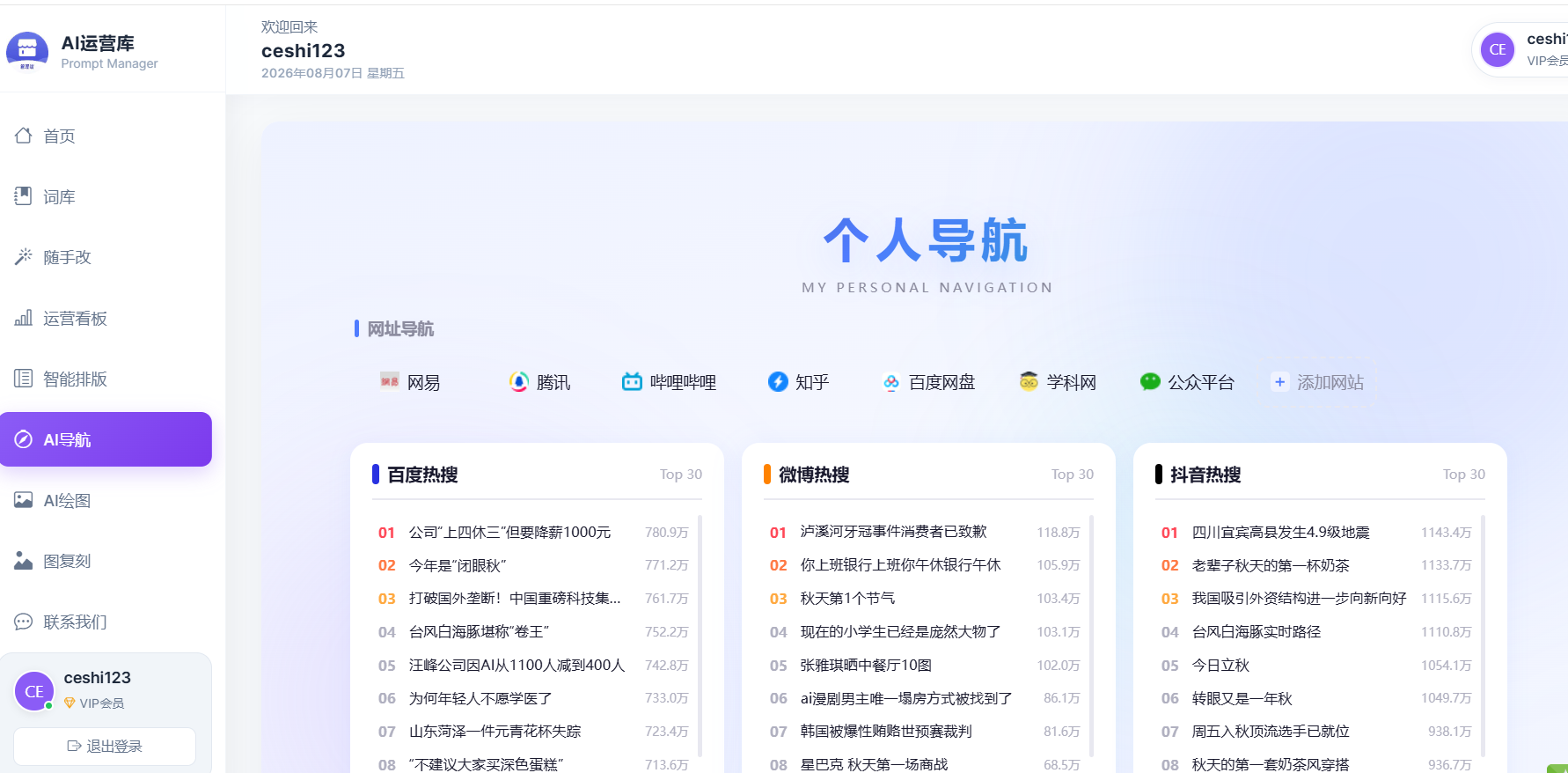Click the 网易 site icon
This screenshot has height=773, width=1568.
(389, 380)
